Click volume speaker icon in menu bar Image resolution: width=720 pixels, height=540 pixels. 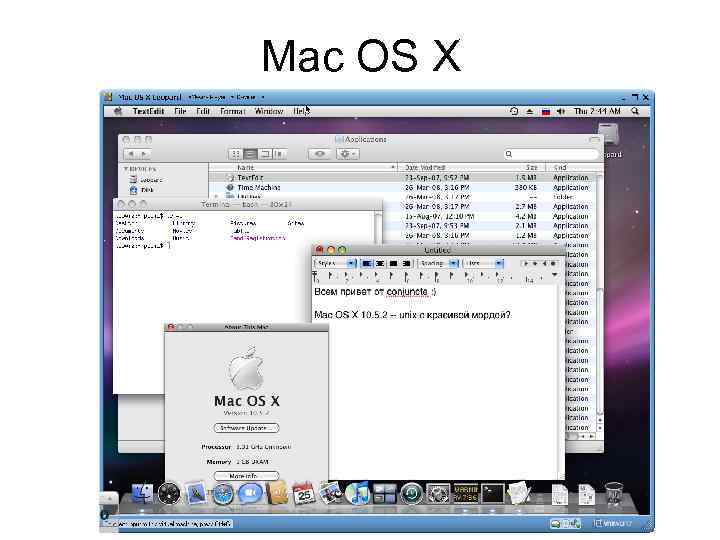pyautogui.click(x=561, y=111)
